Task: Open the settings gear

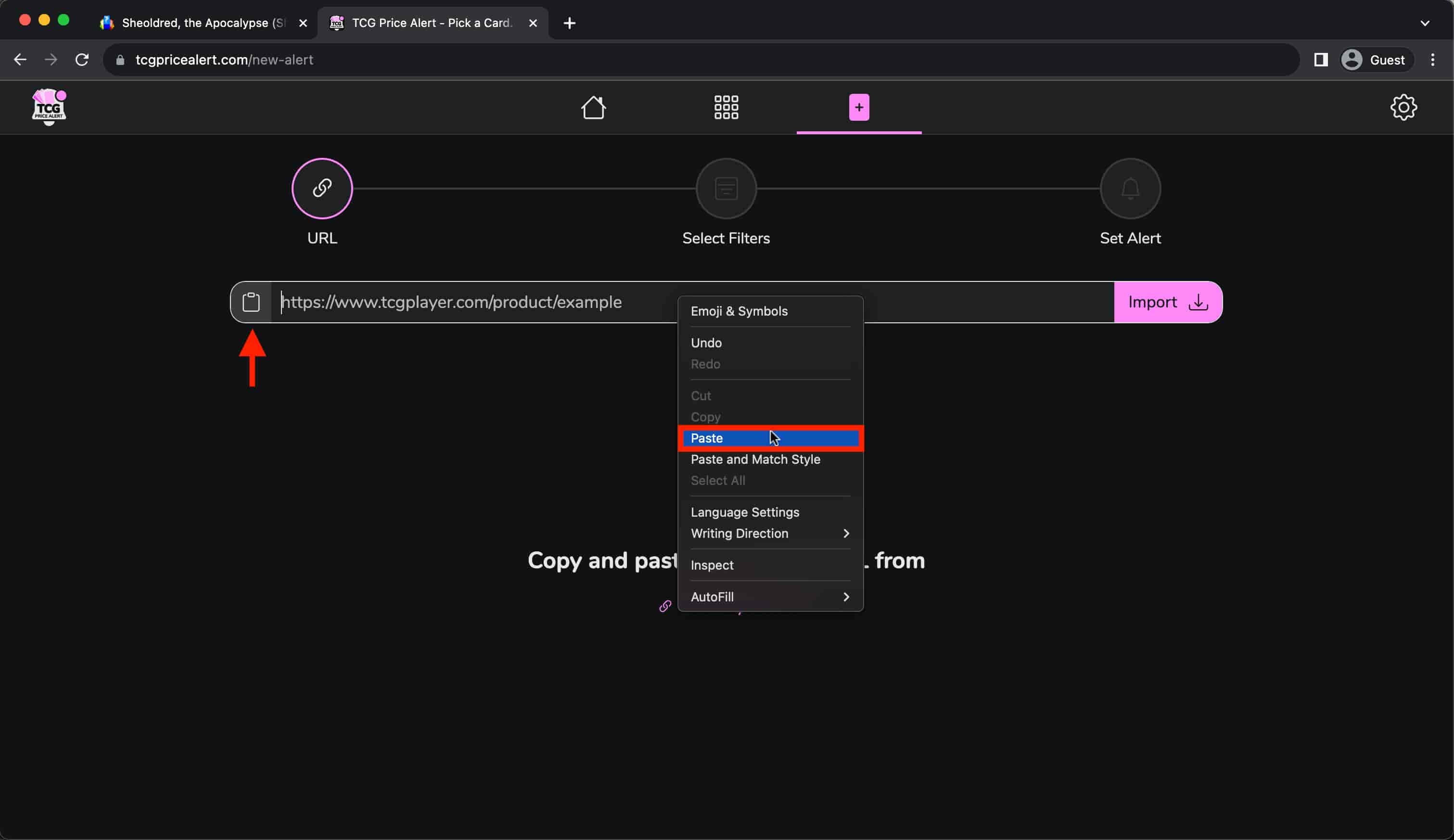Action: (1403, 107)
